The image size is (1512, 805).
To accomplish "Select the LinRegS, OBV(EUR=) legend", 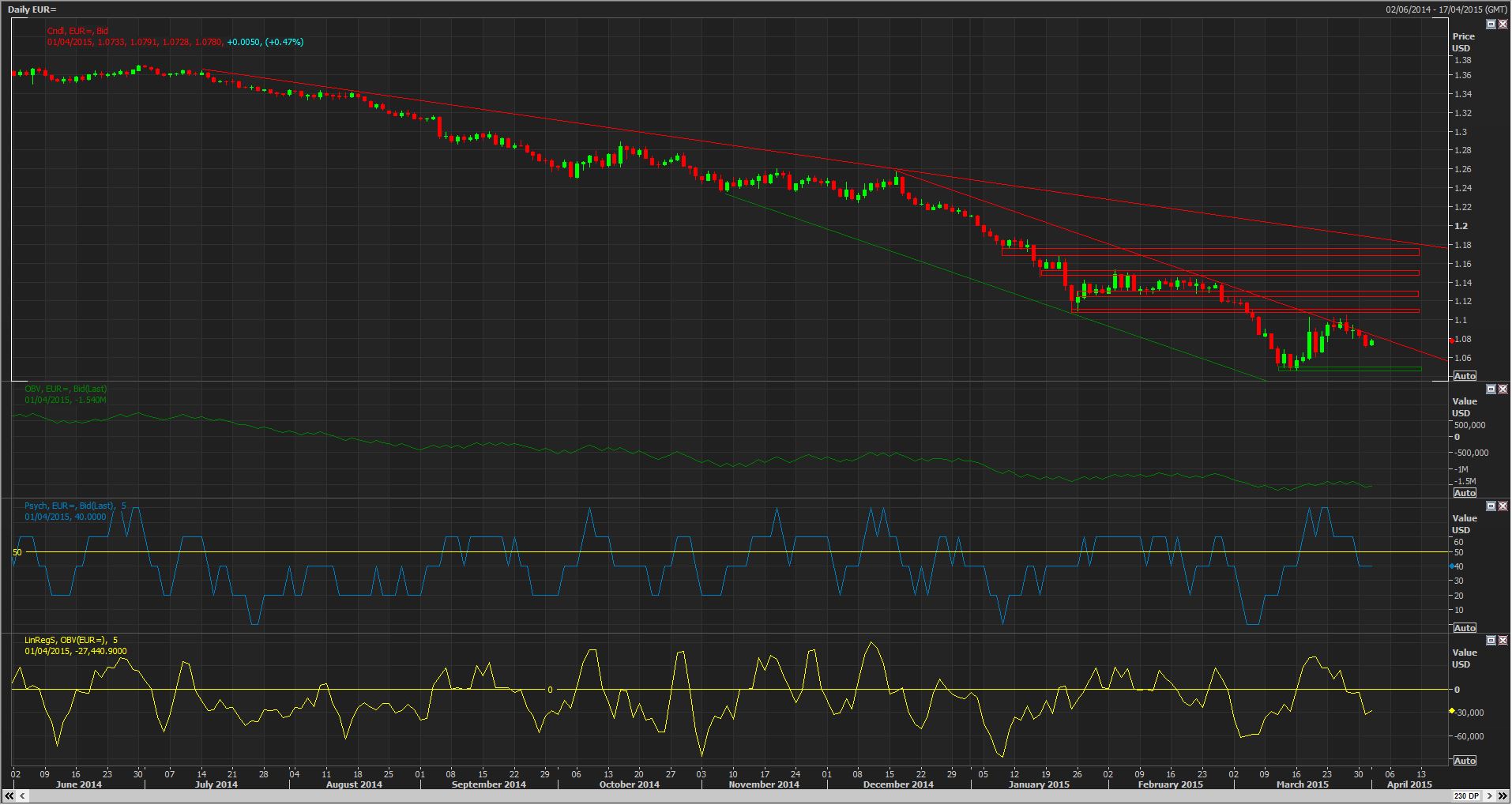I will click(71, 640).
